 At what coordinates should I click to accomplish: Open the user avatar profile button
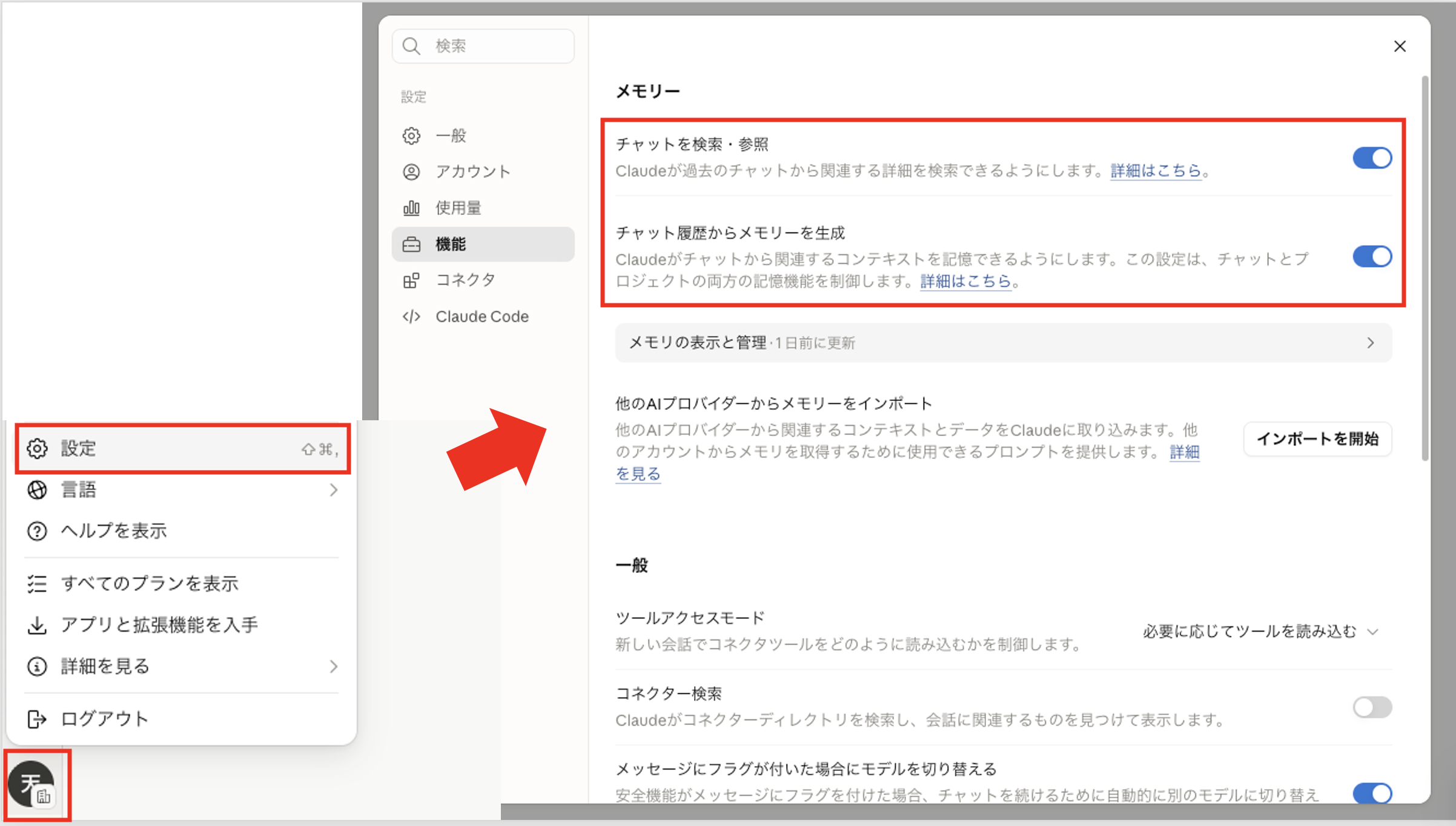click(32, 785)
